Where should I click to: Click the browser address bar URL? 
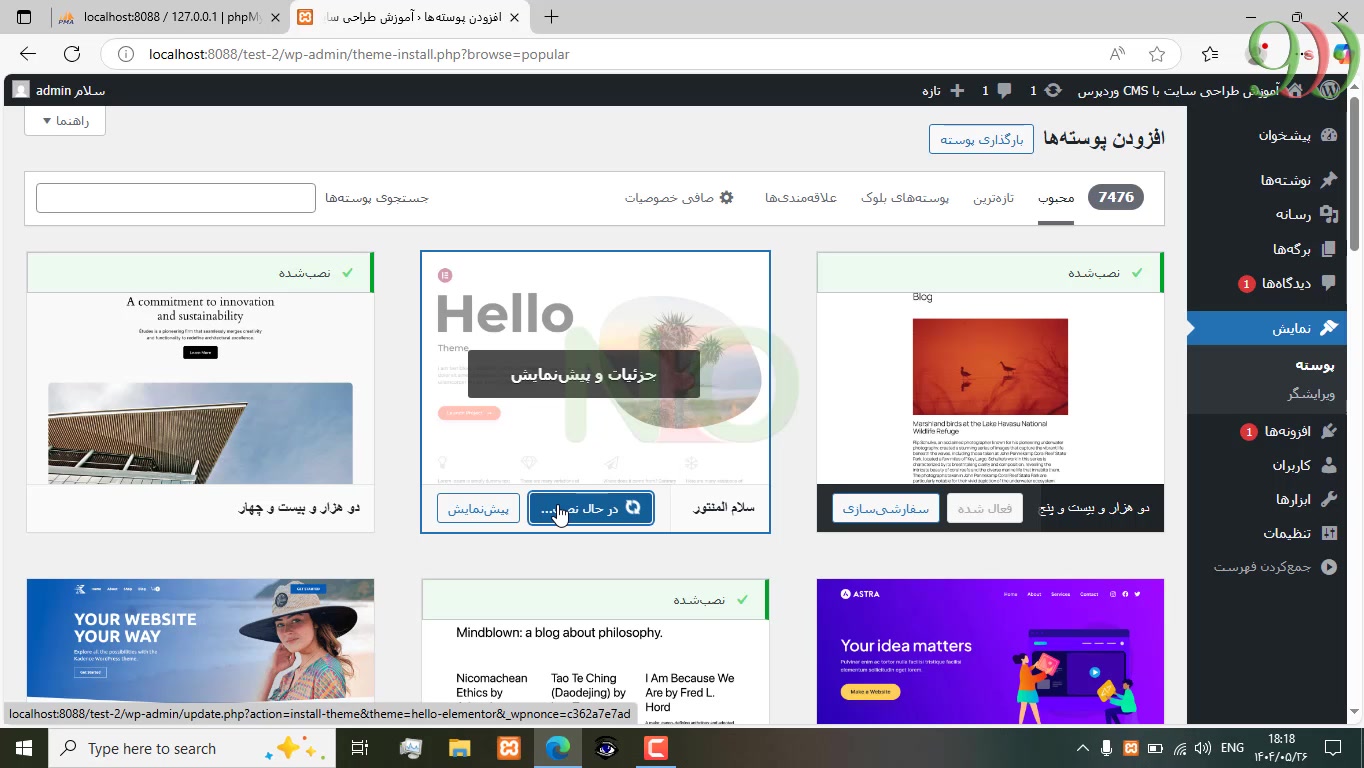(x=359, y=54)
